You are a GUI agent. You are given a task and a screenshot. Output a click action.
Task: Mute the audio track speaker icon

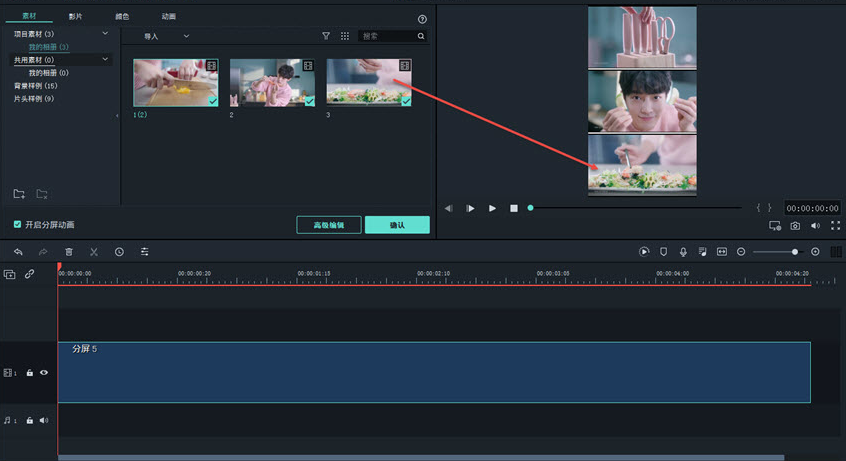point(44,421)
